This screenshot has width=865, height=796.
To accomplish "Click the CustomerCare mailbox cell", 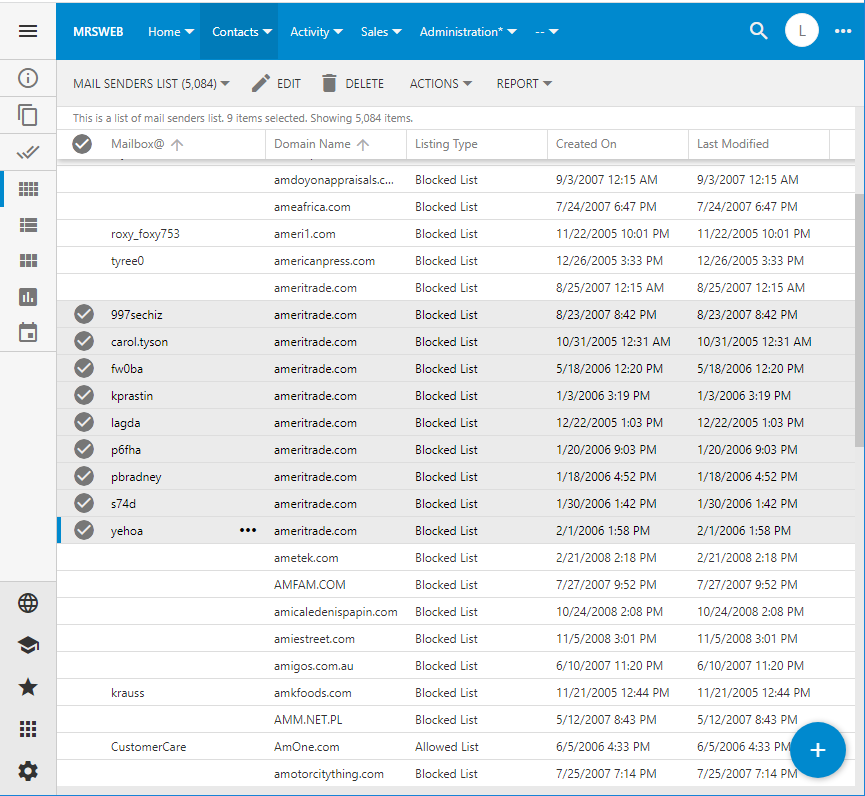I will [x=148, y=746].
